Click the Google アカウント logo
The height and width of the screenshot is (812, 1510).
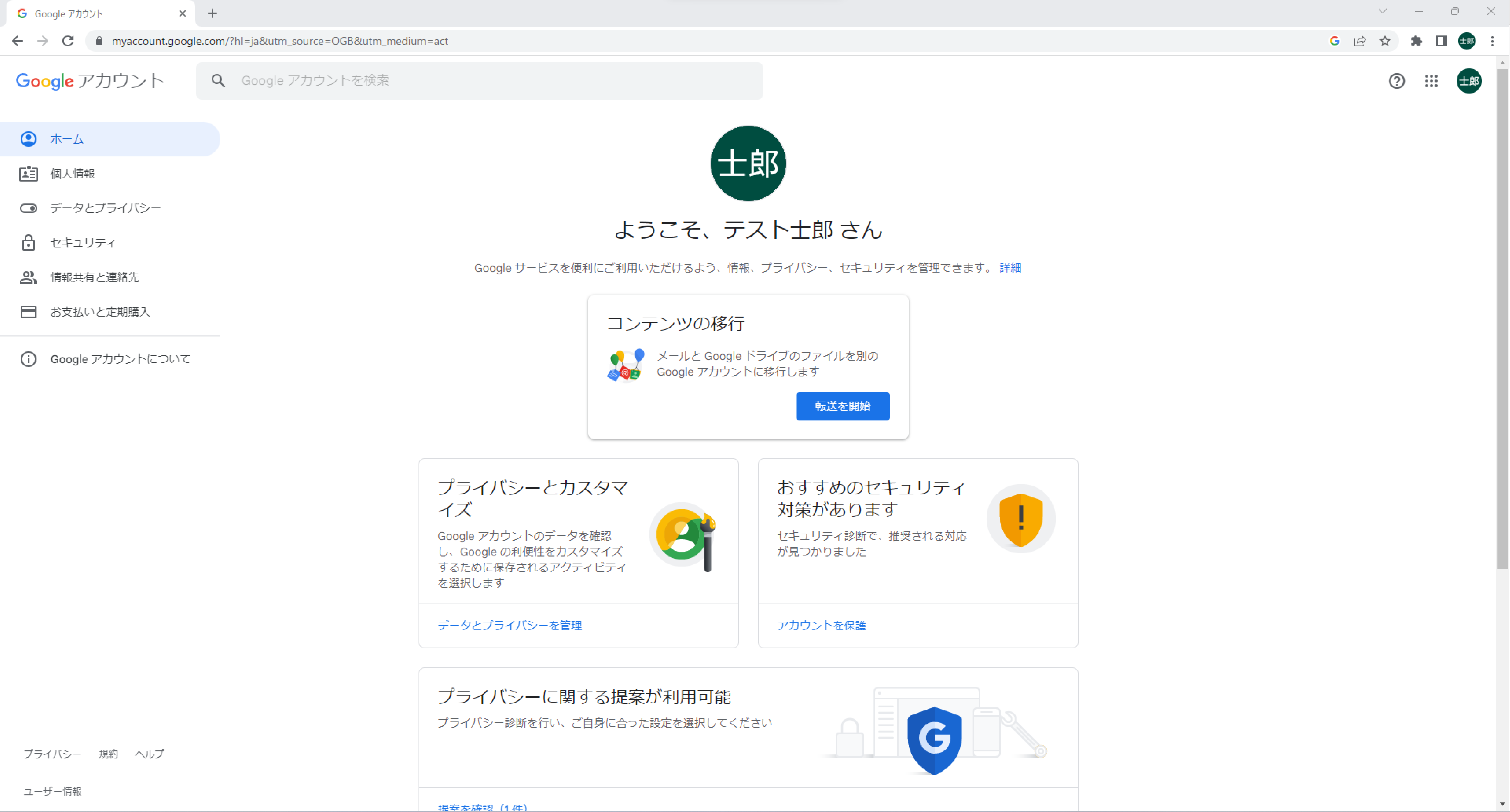point(90,81)
